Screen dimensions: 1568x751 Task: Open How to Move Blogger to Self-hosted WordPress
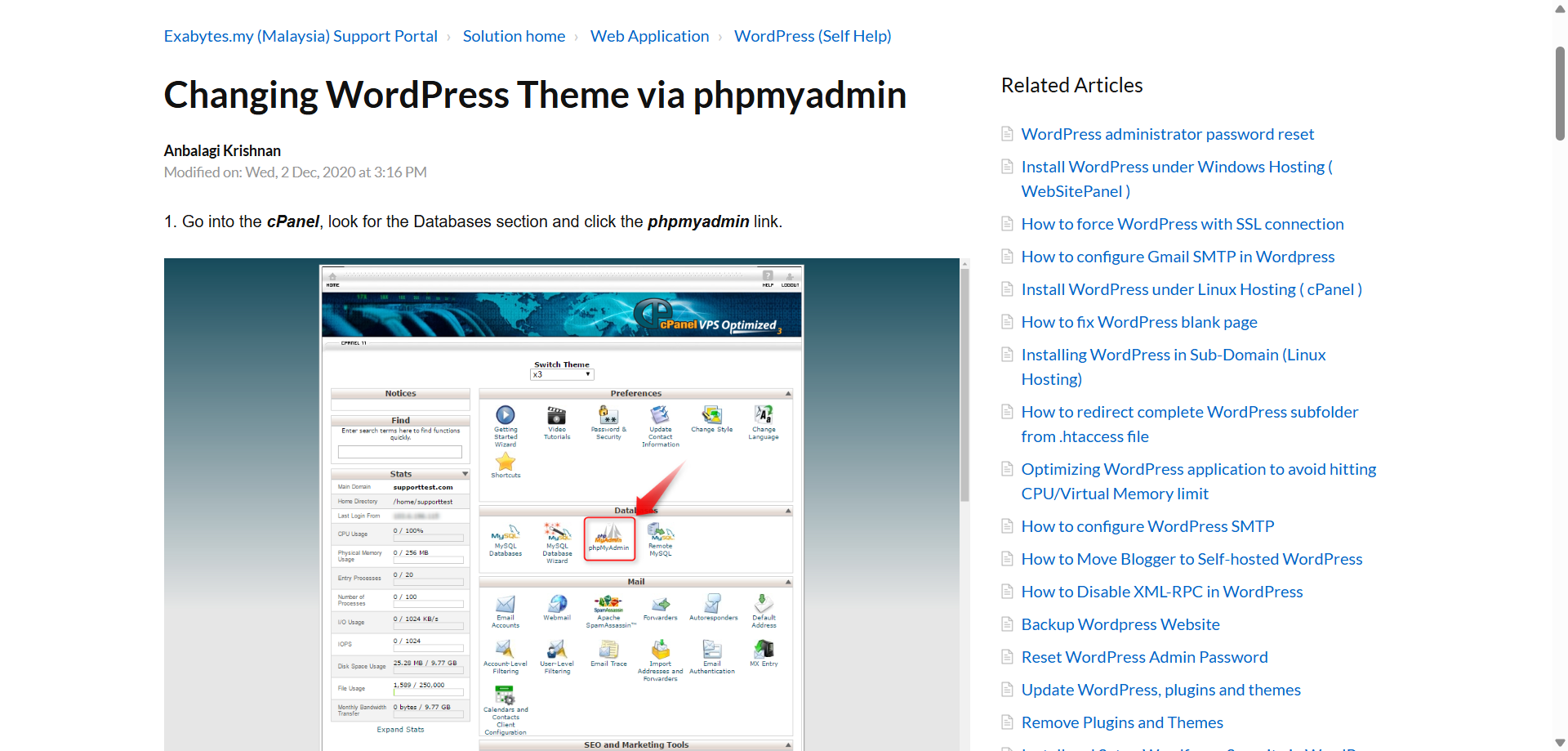point(1192,559)
